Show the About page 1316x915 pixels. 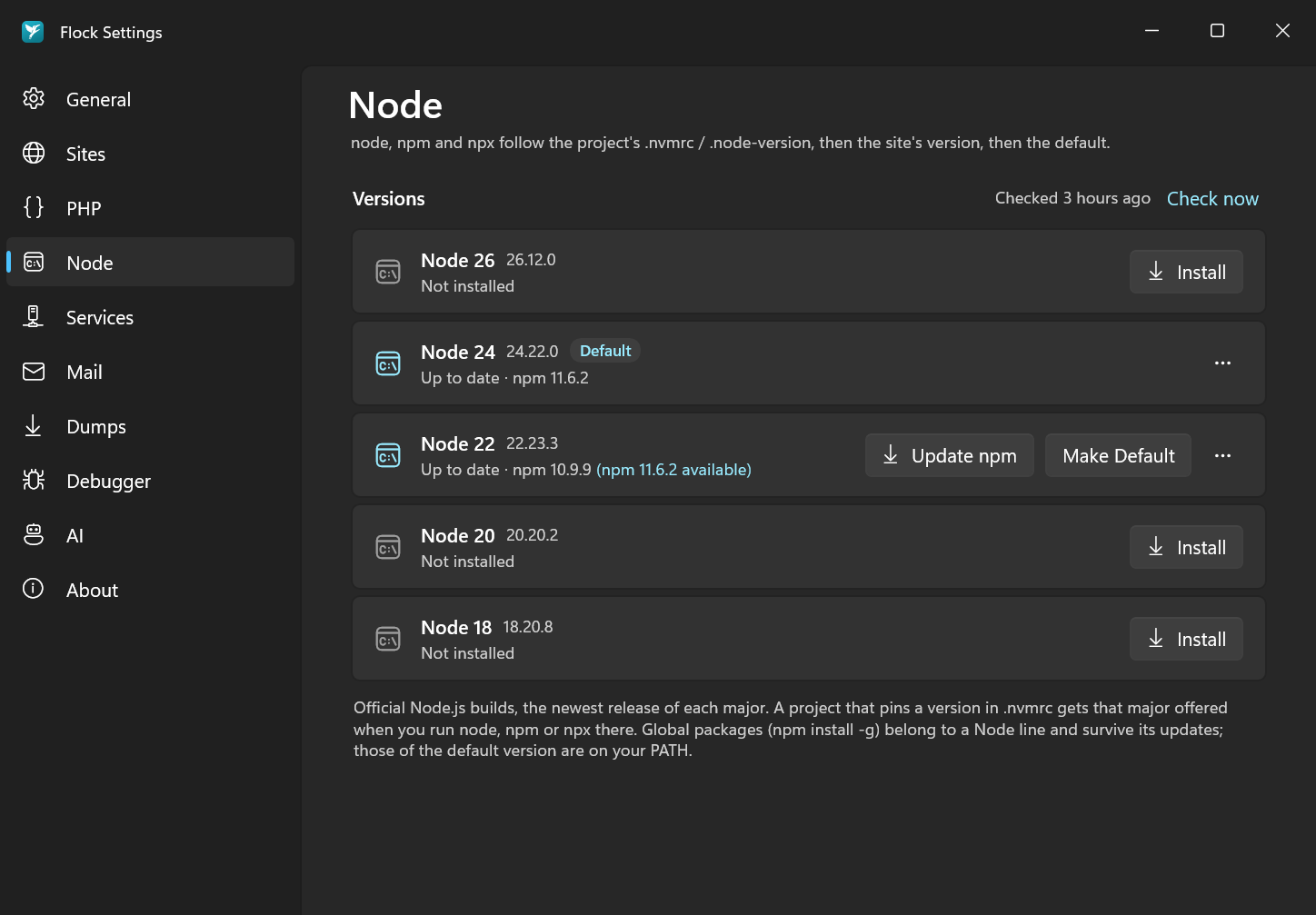pyautogui.click(x=150, y=590)
